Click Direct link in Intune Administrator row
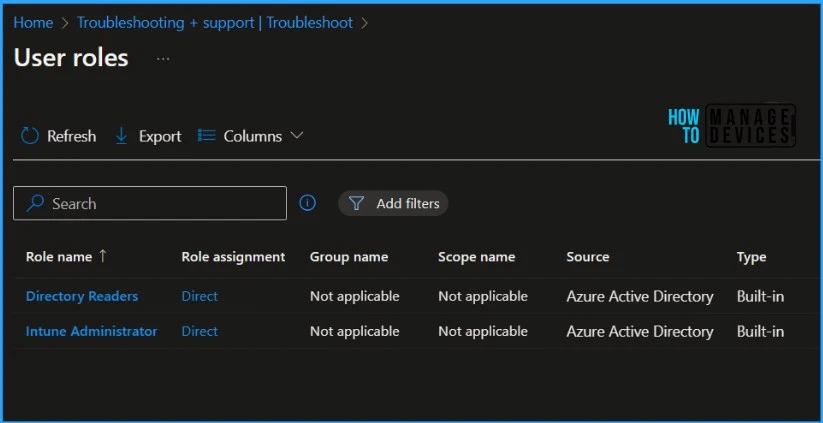 tap(199, 331)
